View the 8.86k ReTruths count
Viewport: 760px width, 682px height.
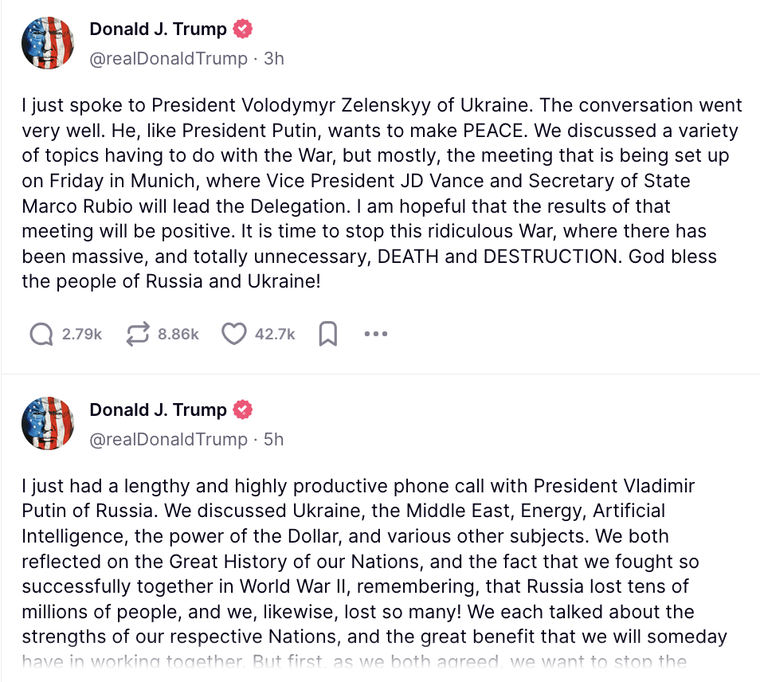(x=178, y=334)
